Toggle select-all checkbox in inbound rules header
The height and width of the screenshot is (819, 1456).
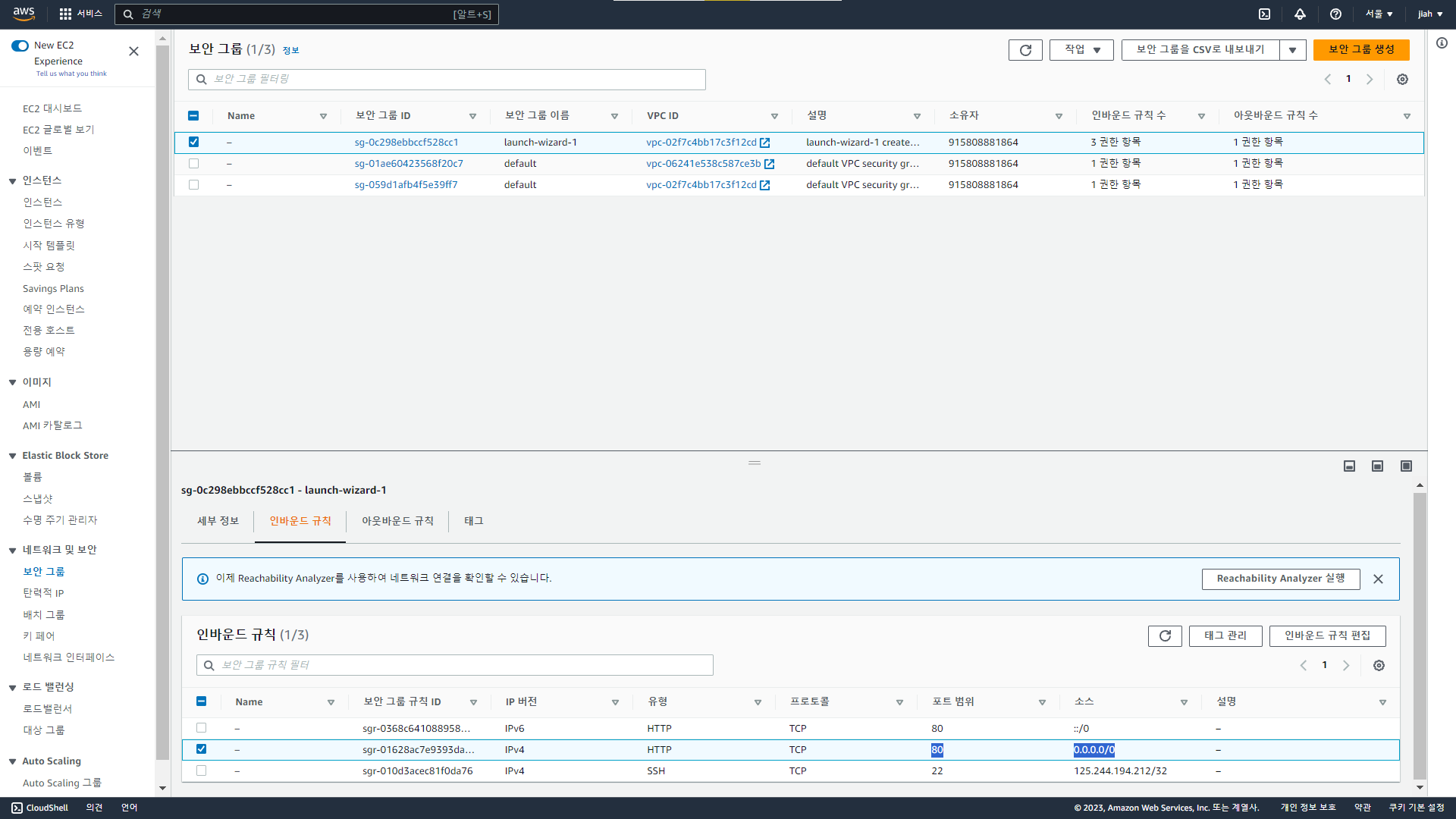201,702
